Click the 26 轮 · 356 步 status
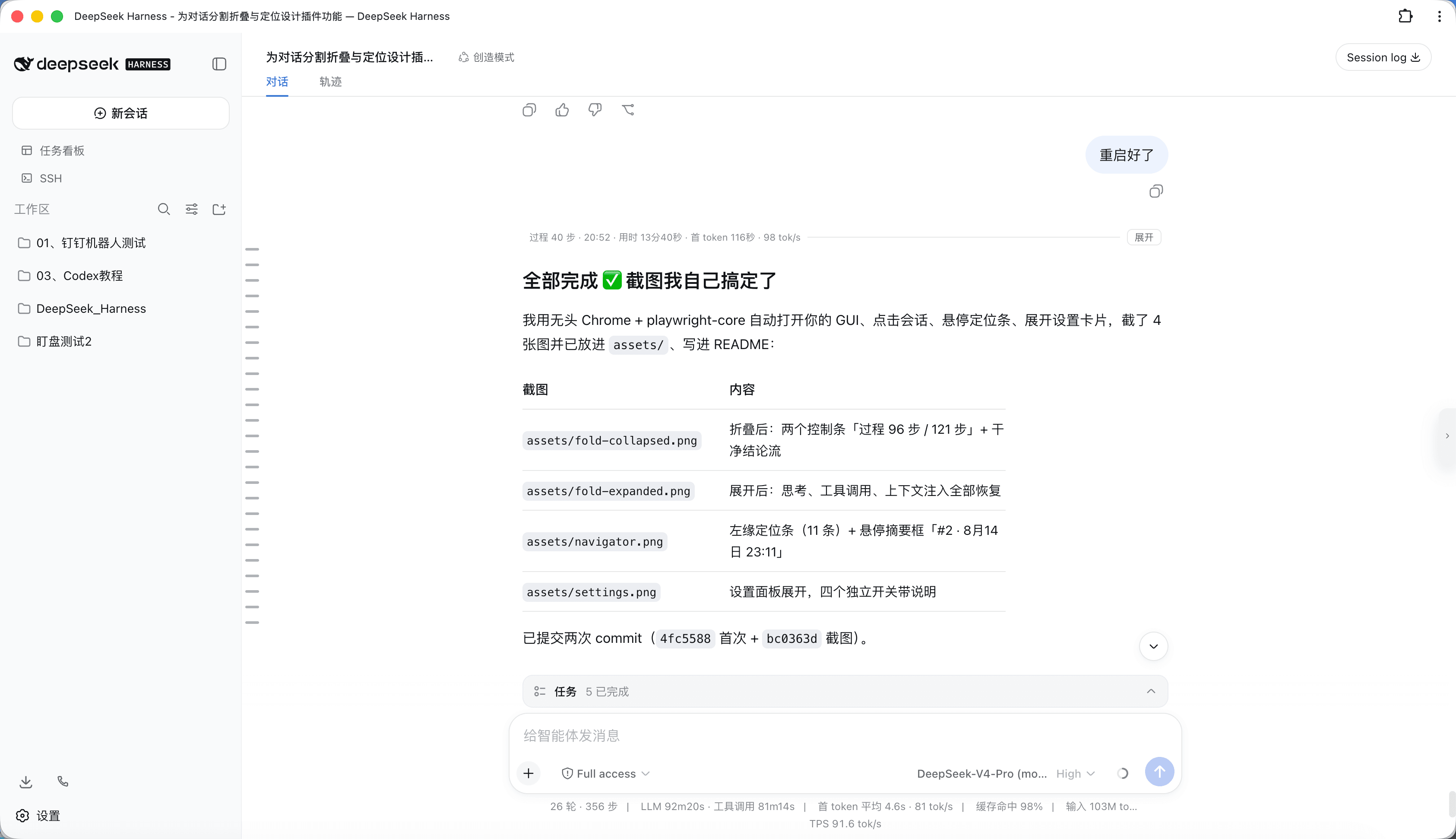 coord(583,806)
